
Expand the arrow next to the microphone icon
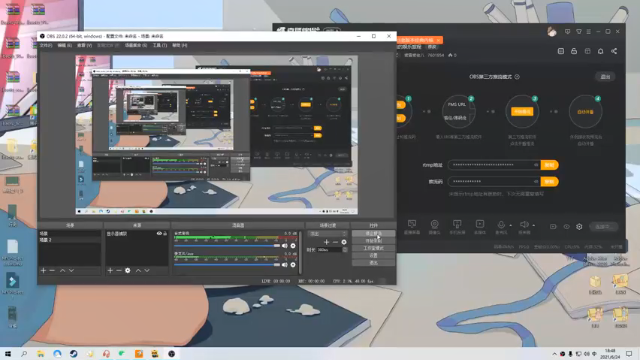(x=510, y=225)
